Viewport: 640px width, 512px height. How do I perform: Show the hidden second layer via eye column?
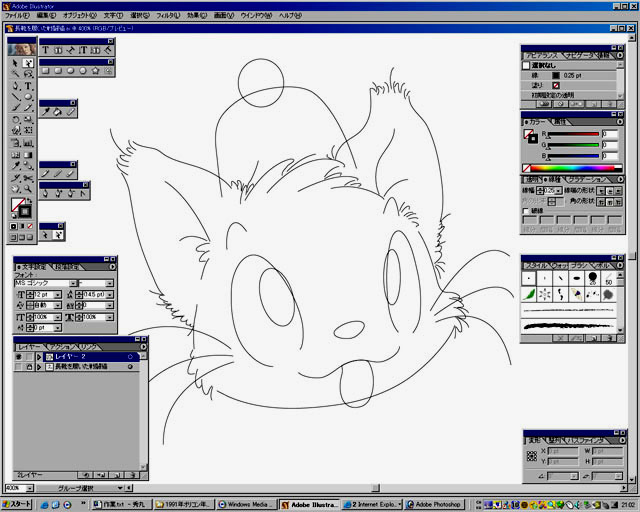click(x=18, y=367)
